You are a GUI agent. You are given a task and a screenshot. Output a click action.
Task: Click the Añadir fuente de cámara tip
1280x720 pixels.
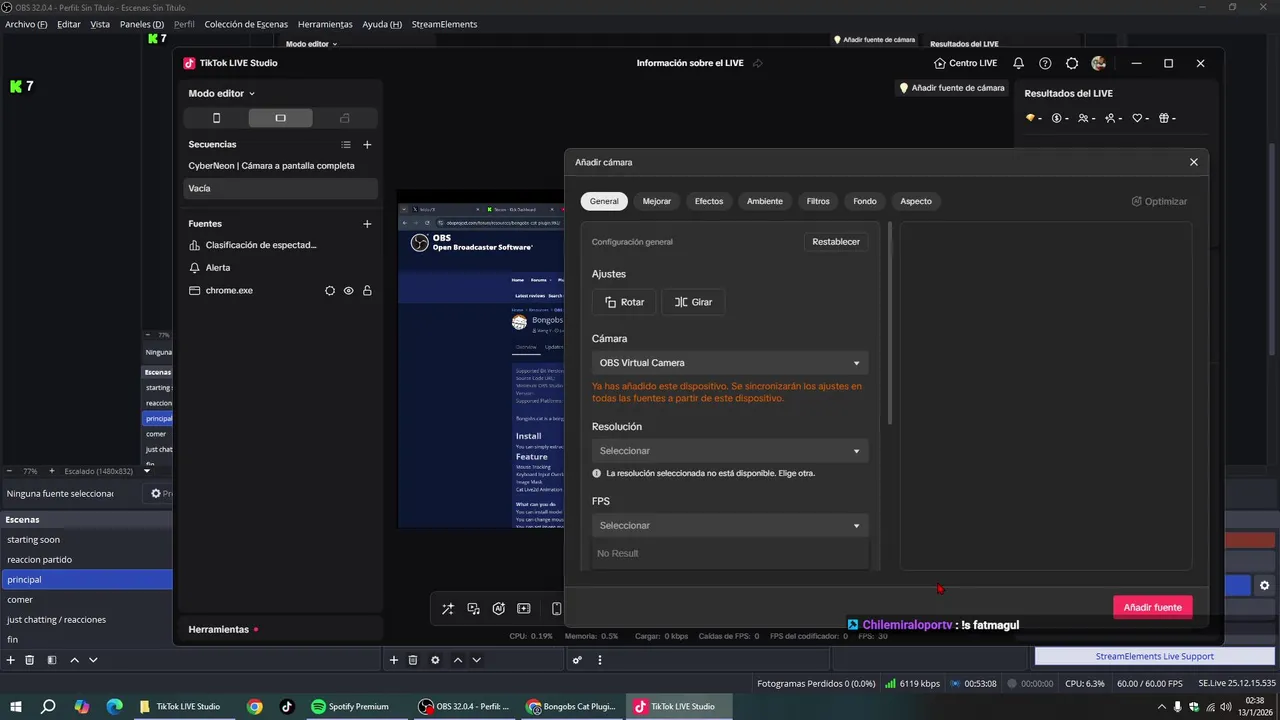952,88
